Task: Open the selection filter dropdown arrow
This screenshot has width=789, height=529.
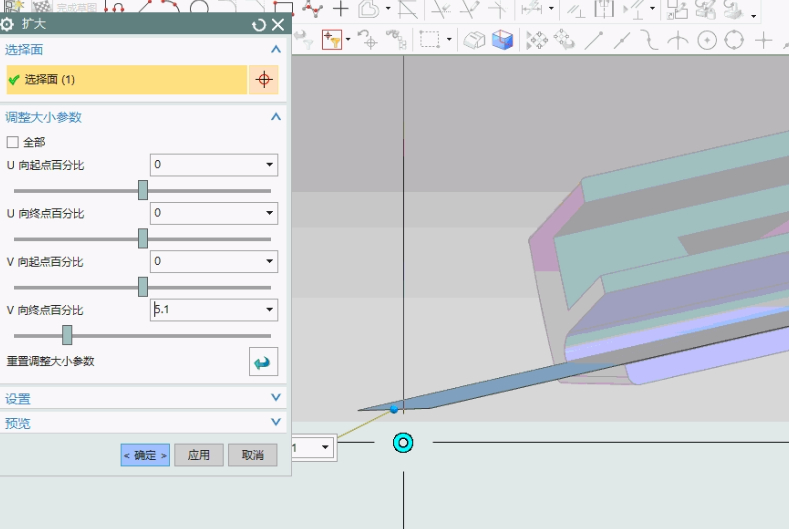Action: click(x=348, y=39)
